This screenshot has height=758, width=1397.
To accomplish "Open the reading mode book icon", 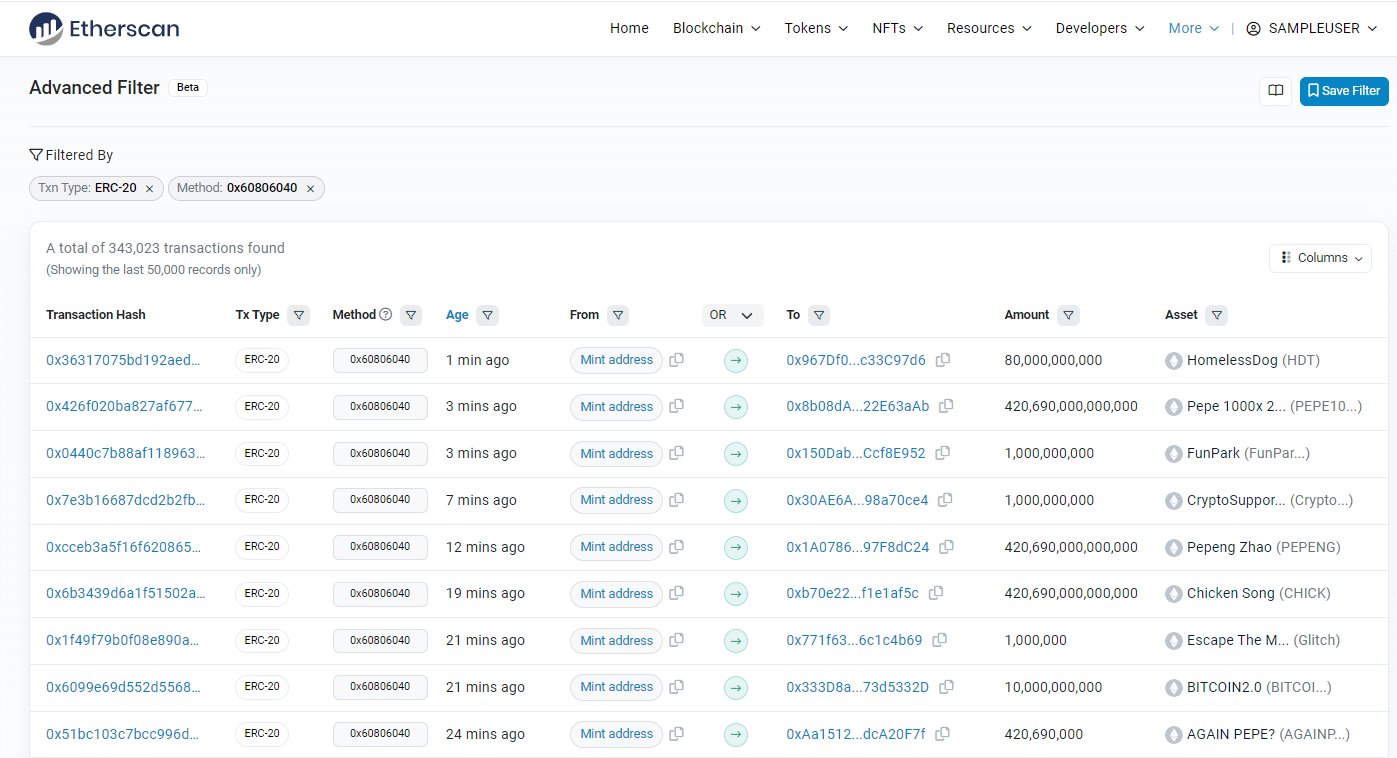I will [1275, 90].
